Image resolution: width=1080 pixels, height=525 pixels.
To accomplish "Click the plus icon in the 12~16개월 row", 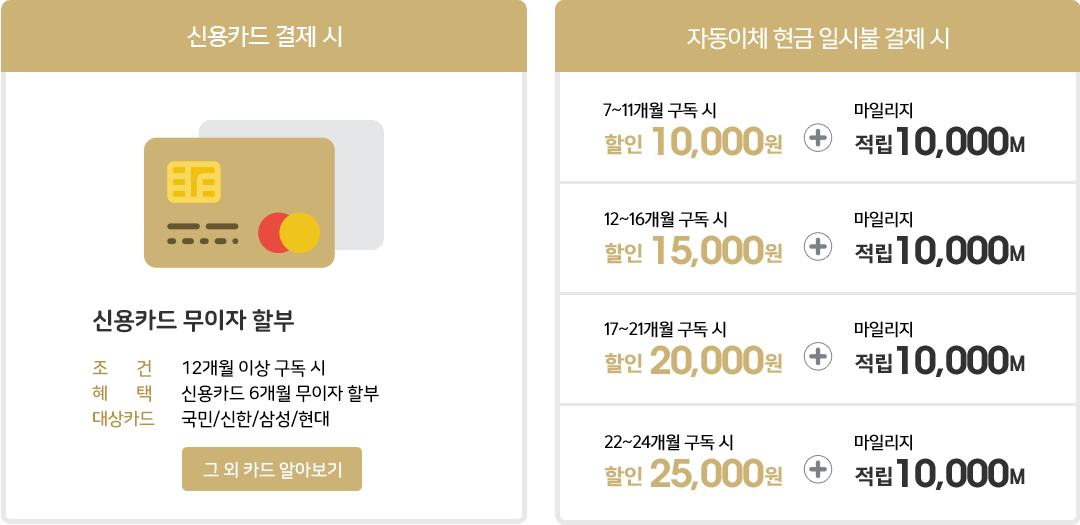I will 818,247.
